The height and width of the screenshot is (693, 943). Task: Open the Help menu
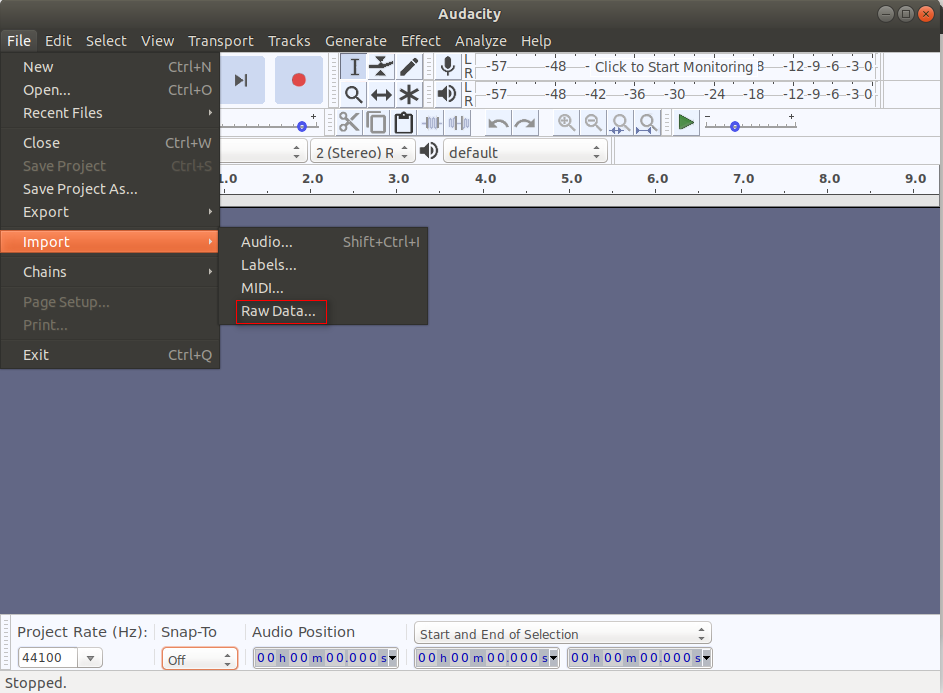(x=536, y=41)
